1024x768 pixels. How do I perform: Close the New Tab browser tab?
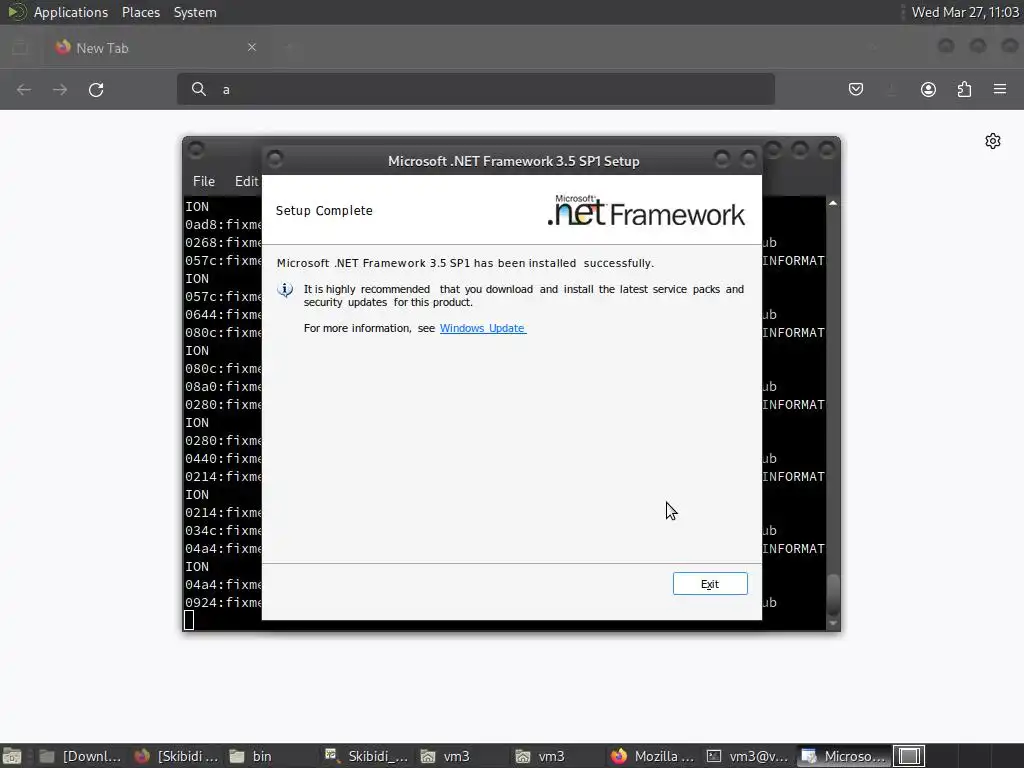click(x=252, y=47)
